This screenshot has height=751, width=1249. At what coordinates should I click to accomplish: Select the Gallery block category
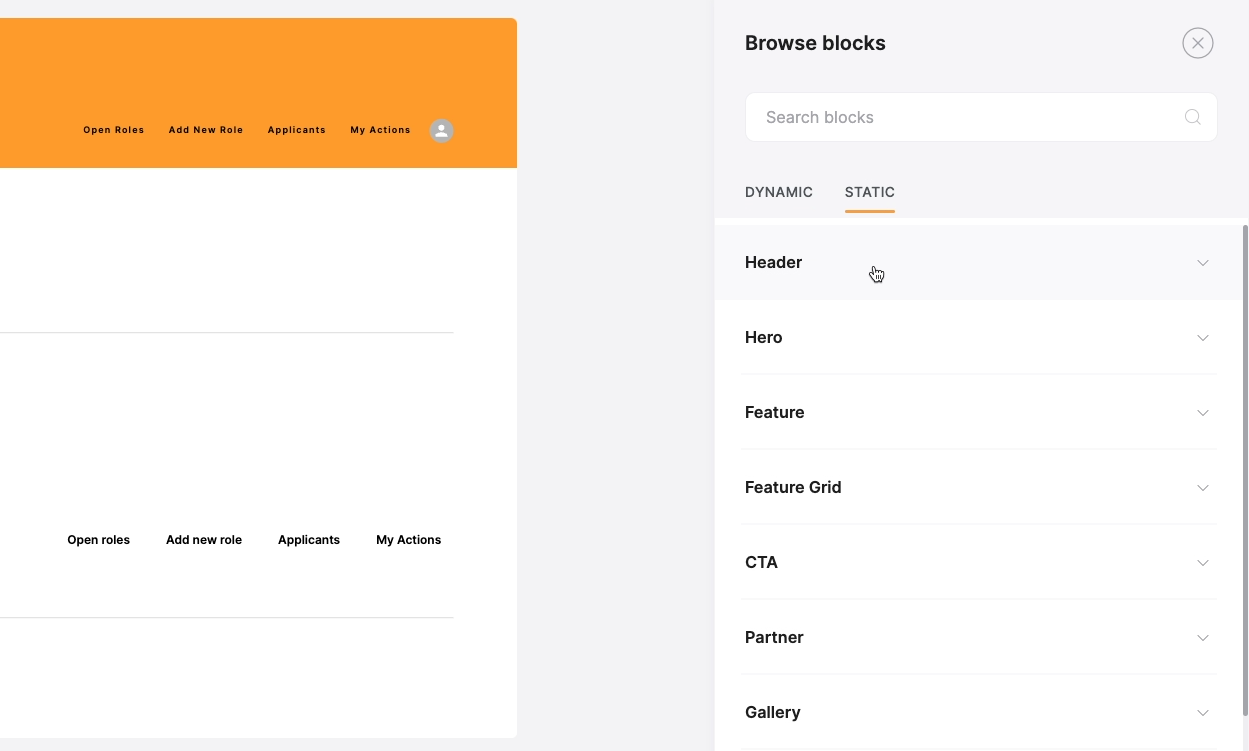tap(978, 712)
